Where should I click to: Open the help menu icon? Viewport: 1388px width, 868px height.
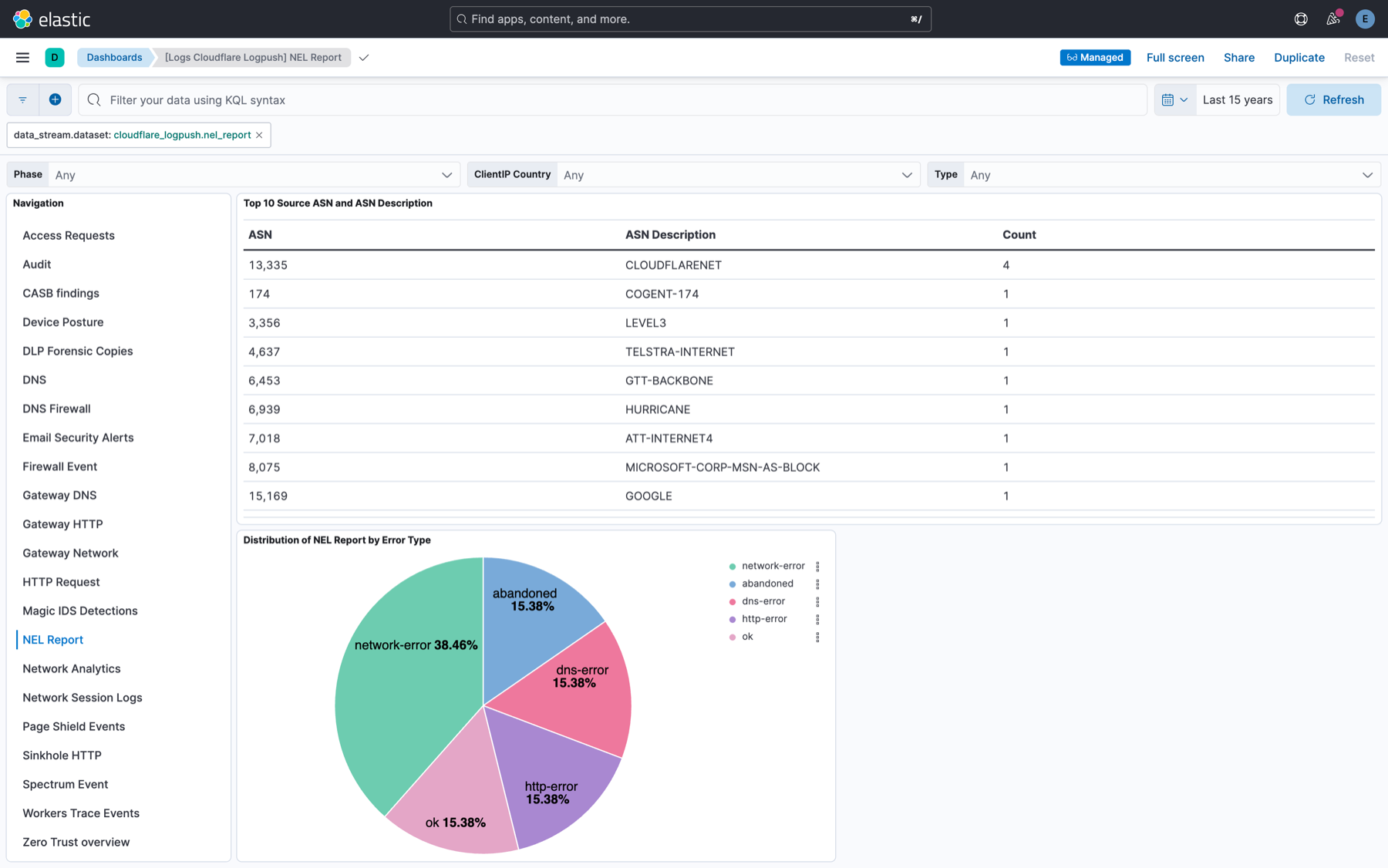click(x=1301, y=19)
